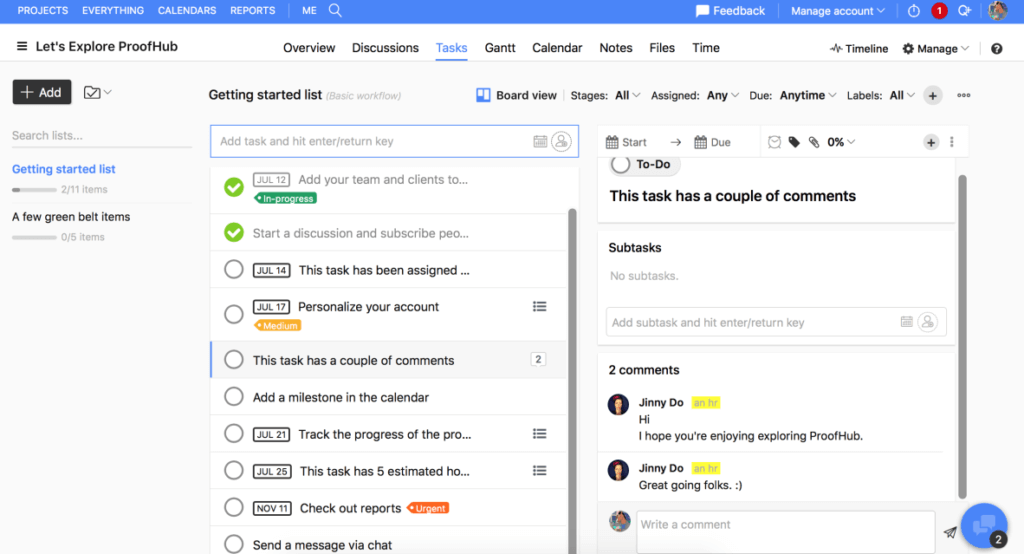
Task: Uncheck Add your team and clients task
Action: point(234,187)
